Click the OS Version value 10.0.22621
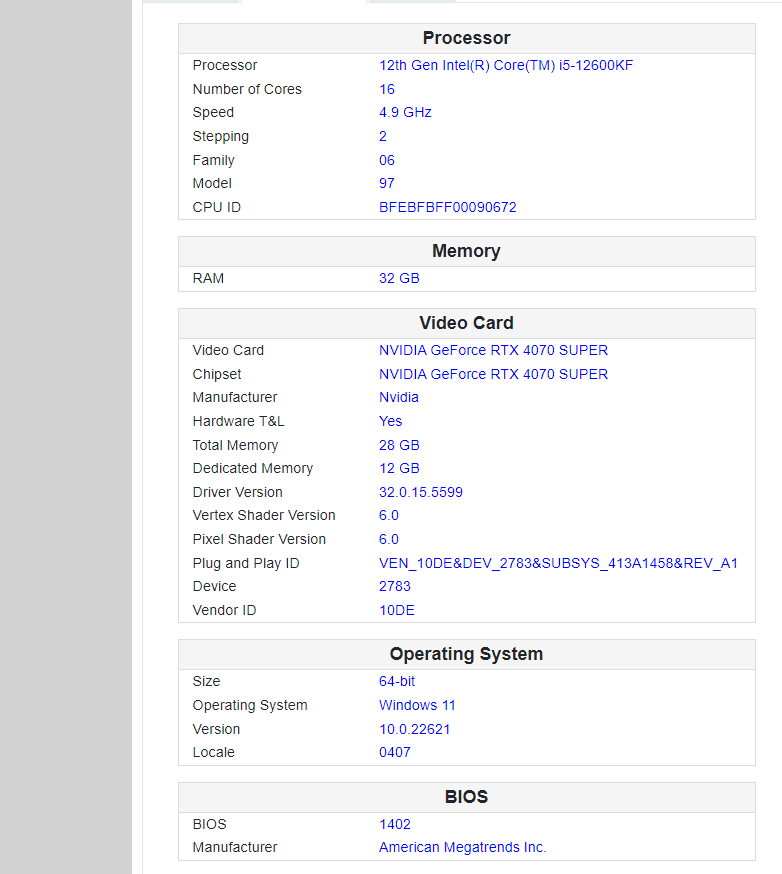The image size is (782, 874). tap(414, 729)
